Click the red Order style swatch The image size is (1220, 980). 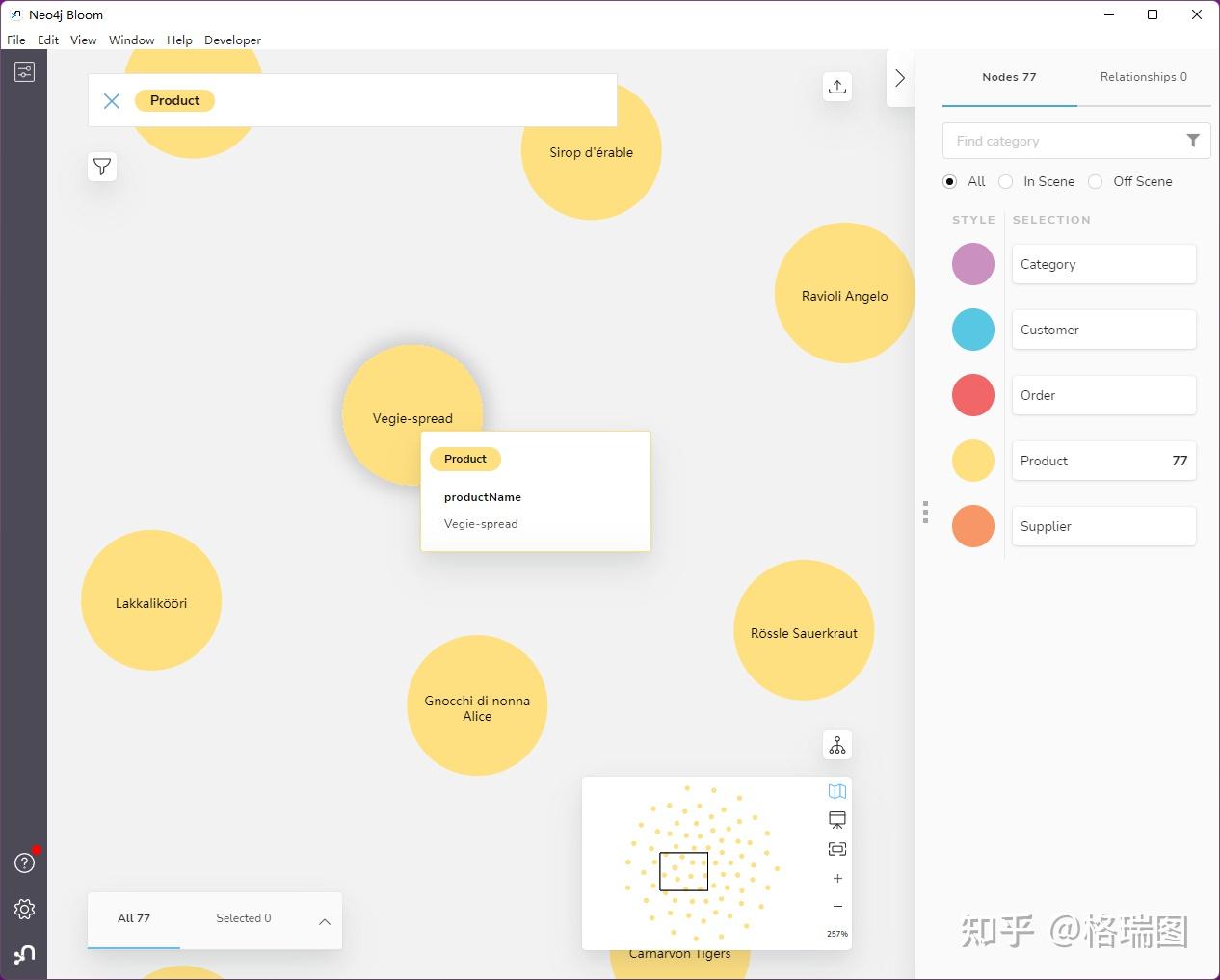click(x=973, y=395)
